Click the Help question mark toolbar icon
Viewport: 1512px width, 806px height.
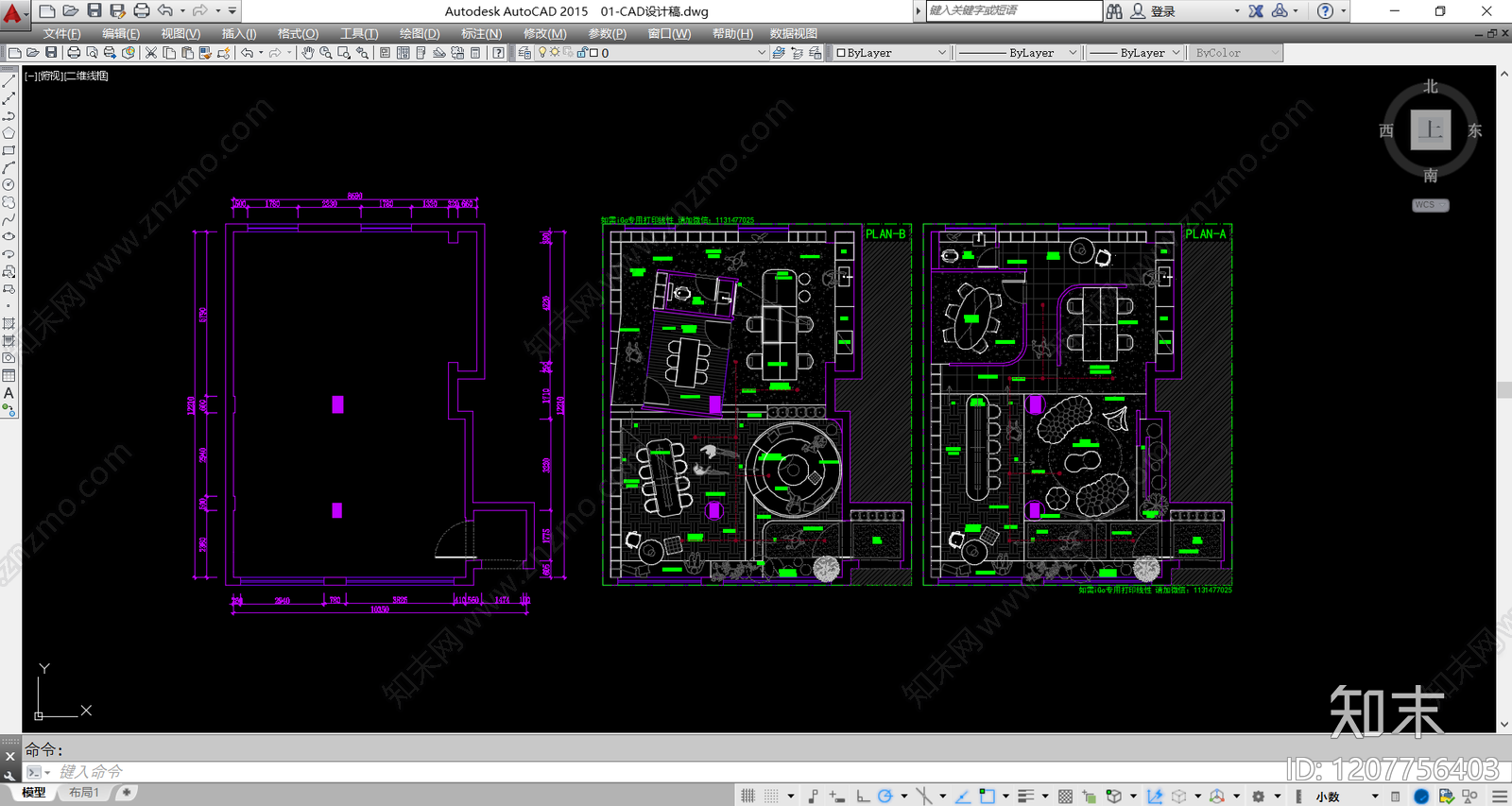pyautogui.click(x=498, y=53)
